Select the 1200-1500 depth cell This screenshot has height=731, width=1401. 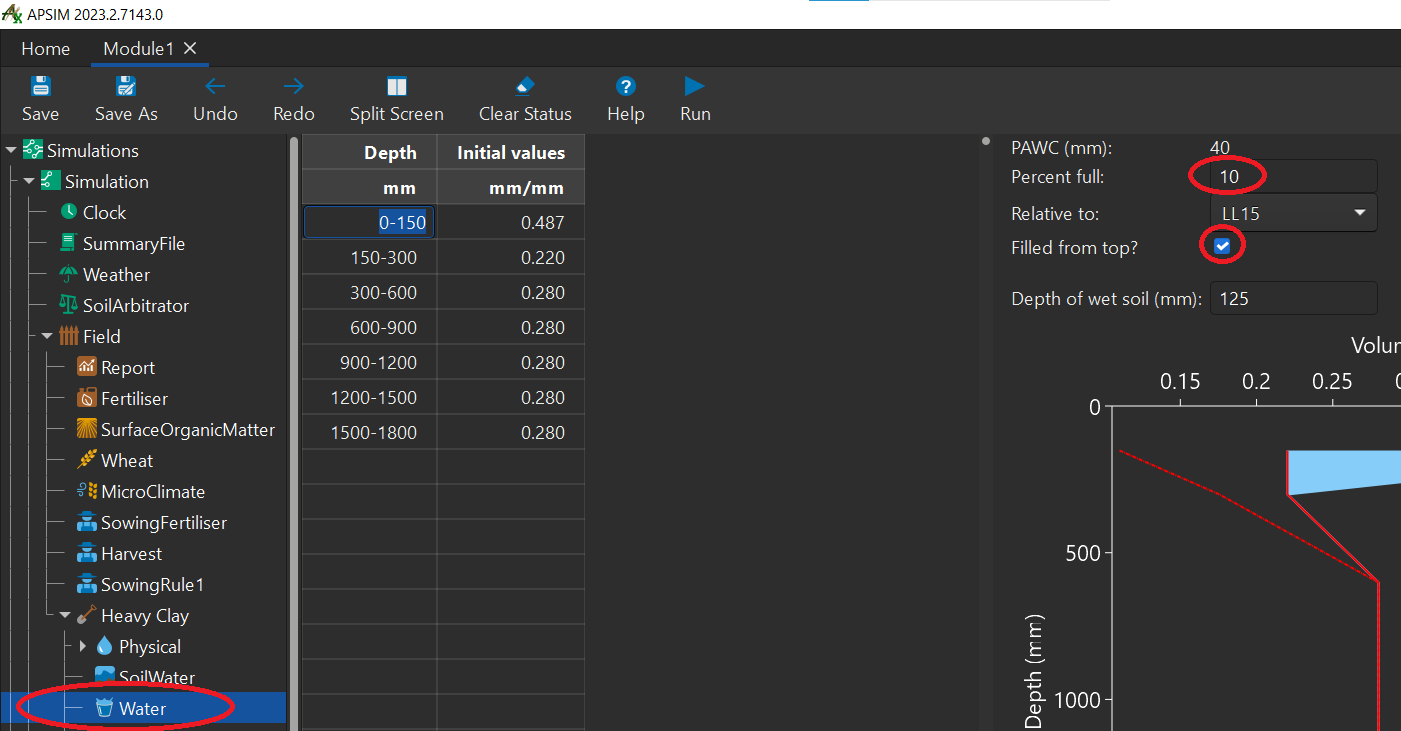point(369,398)
